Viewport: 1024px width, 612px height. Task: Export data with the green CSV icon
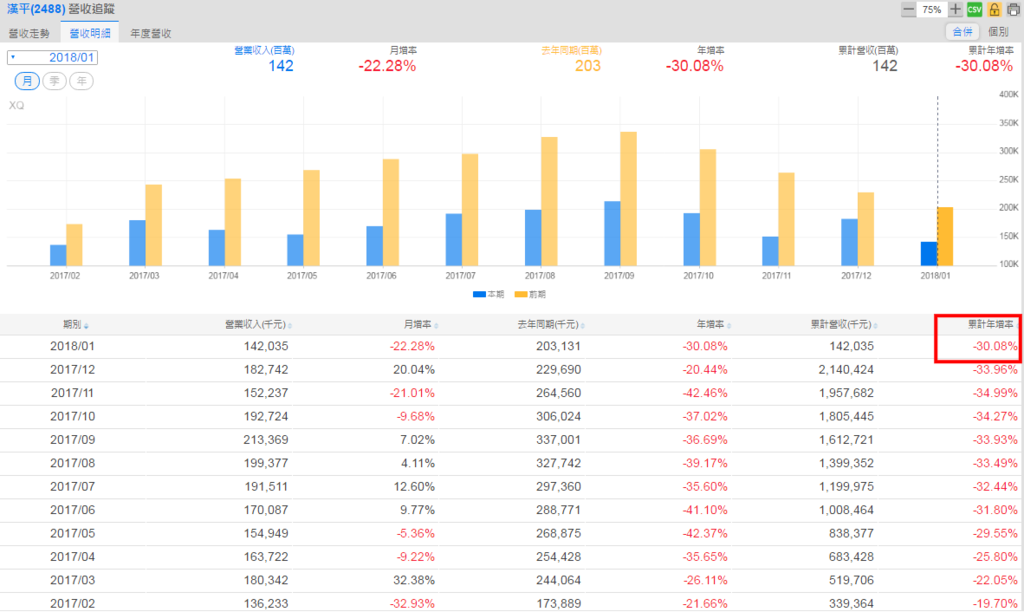point(974,9)
